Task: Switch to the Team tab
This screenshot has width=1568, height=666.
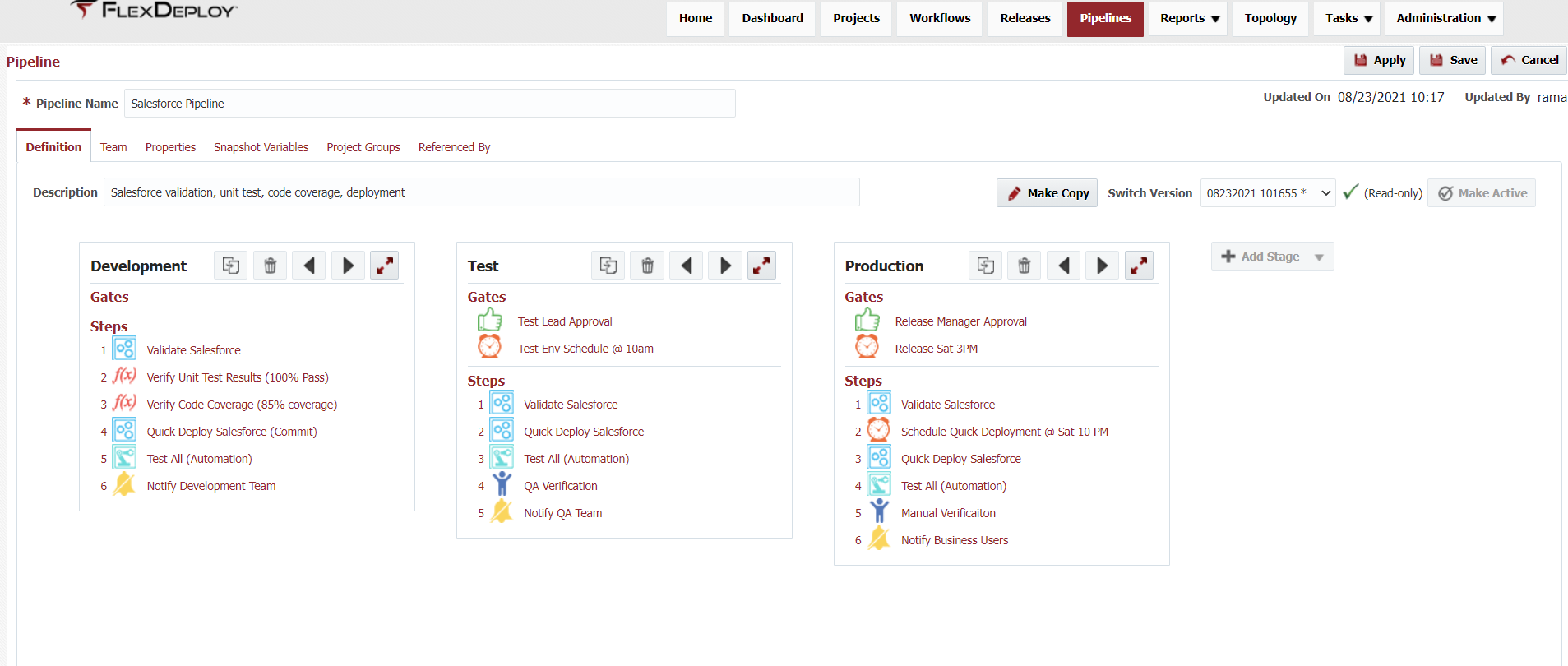Action: [113, 147]
